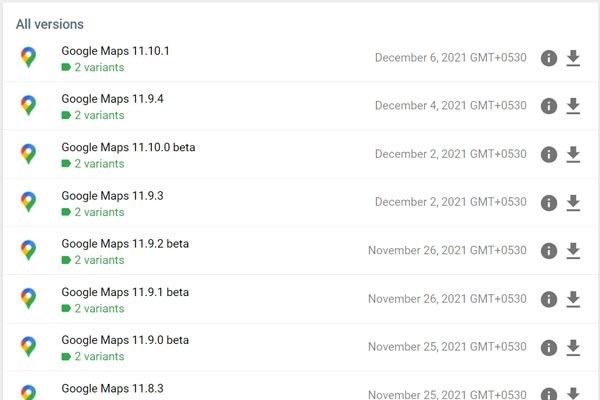Open Google Maps 11.9.4 version page

tap(112, 99)
